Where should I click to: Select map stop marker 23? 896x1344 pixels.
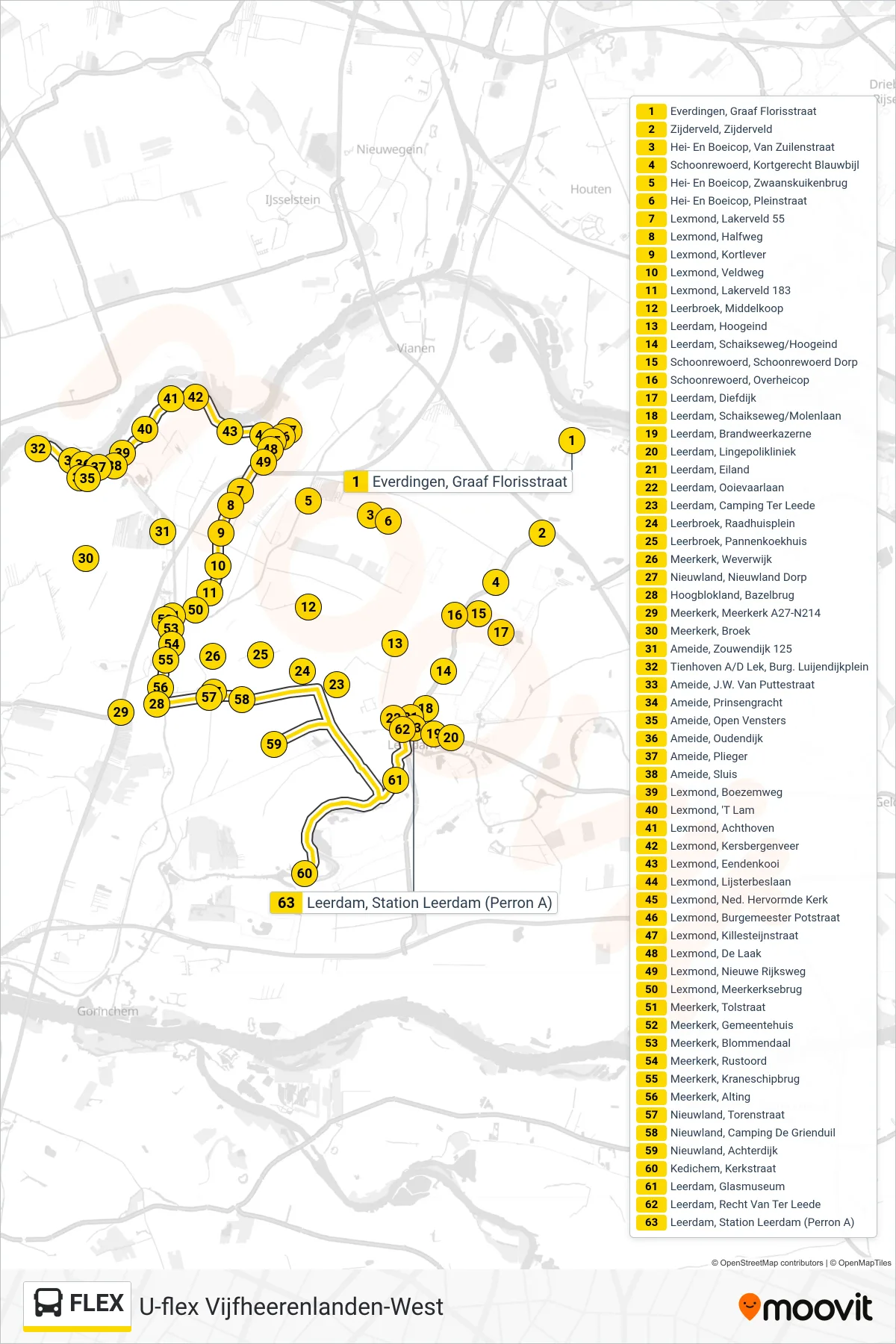(337, 685)
